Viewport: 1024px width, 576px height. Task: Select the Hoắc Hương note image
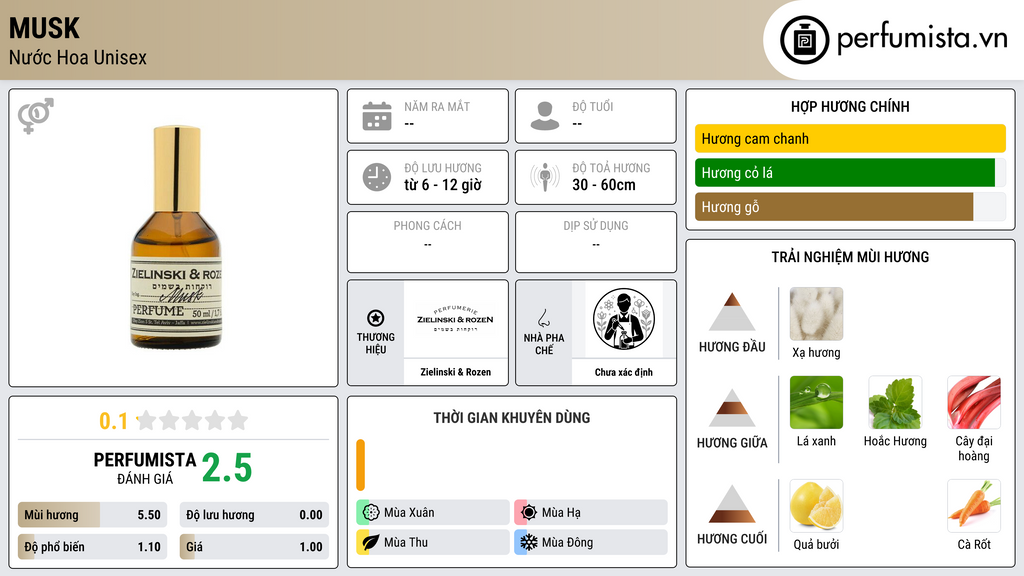[895, 402]
